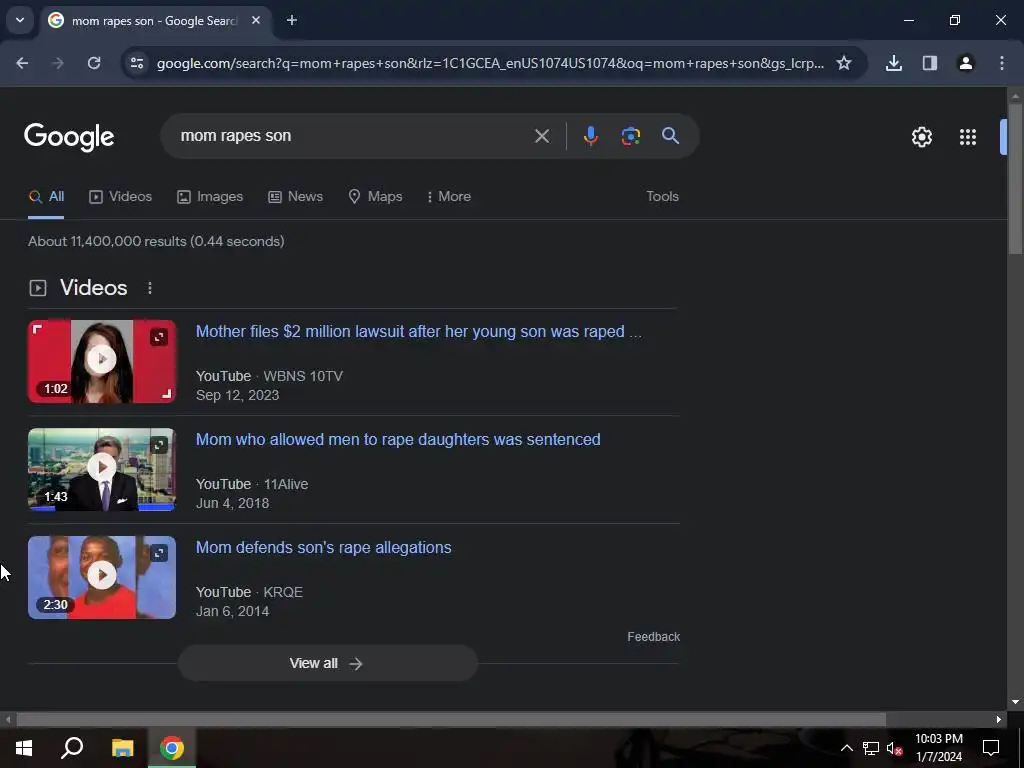Expand preview on 11Alive thumbnail
The image size is (1024, 768).
tap(159, 445)
